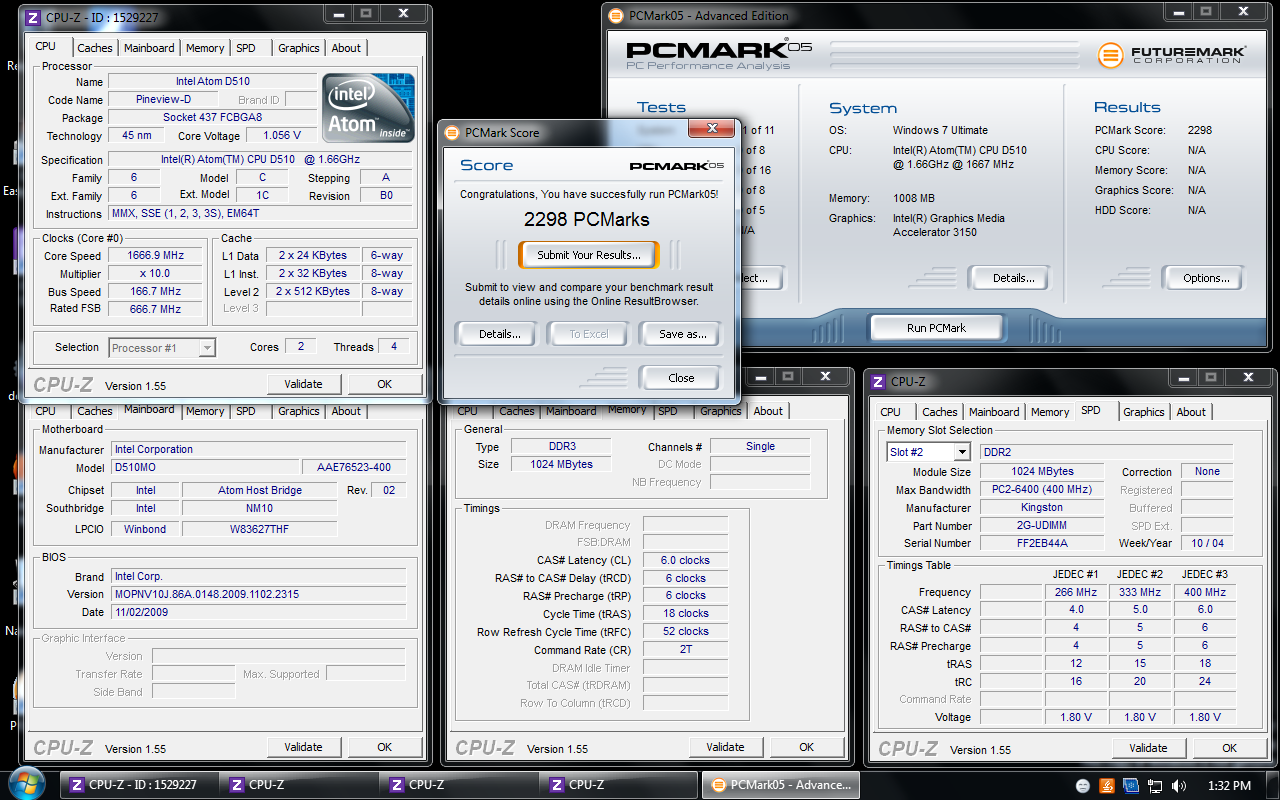The height and width of the screenshot is (800, 1280).
Task: Click JEDEC #3 Frequency value 400 MHz
Action: [x=1204, y=593]
